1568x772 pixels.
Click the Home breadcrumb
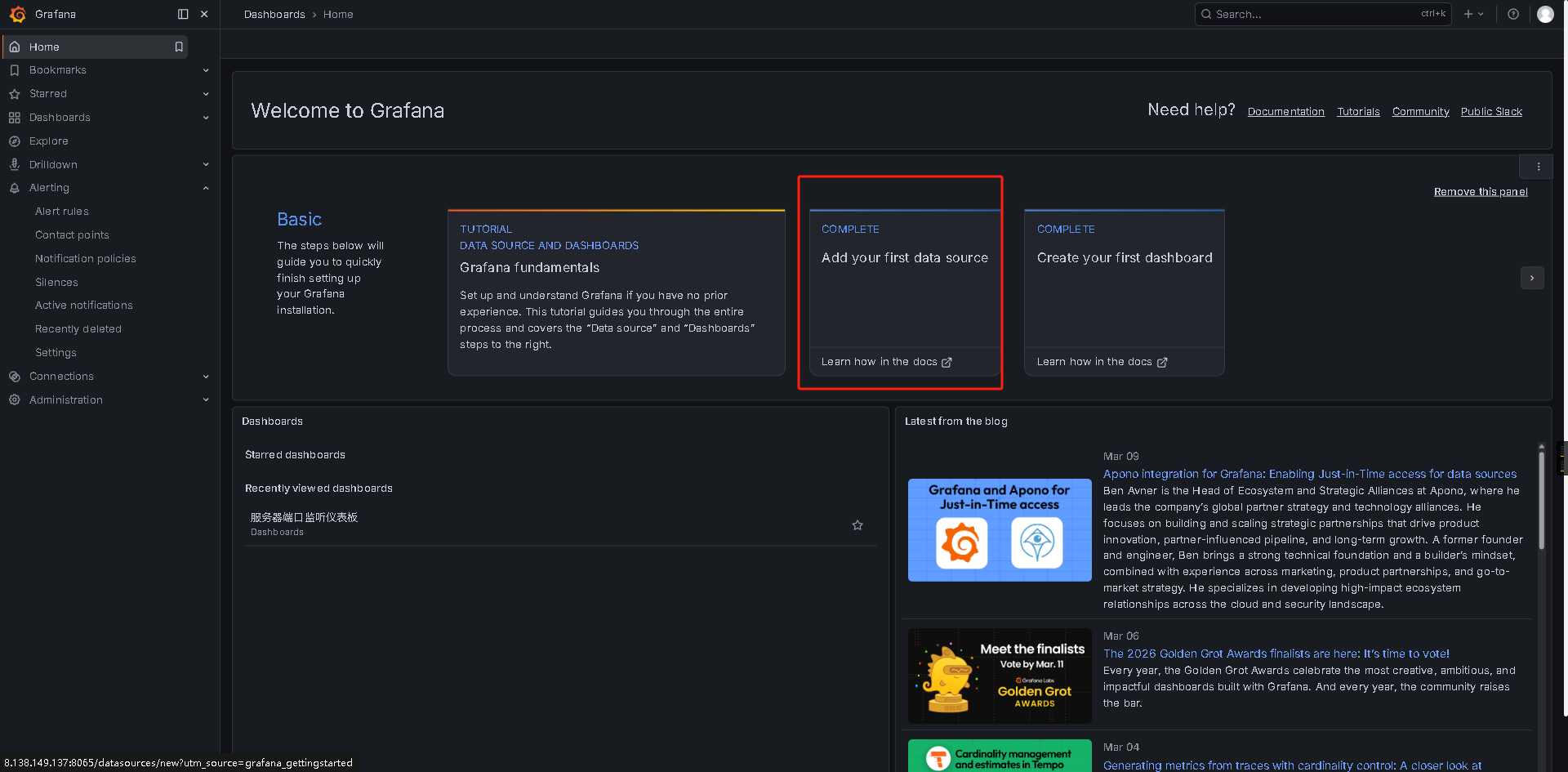pyautogui.click(x=338, y=15)
